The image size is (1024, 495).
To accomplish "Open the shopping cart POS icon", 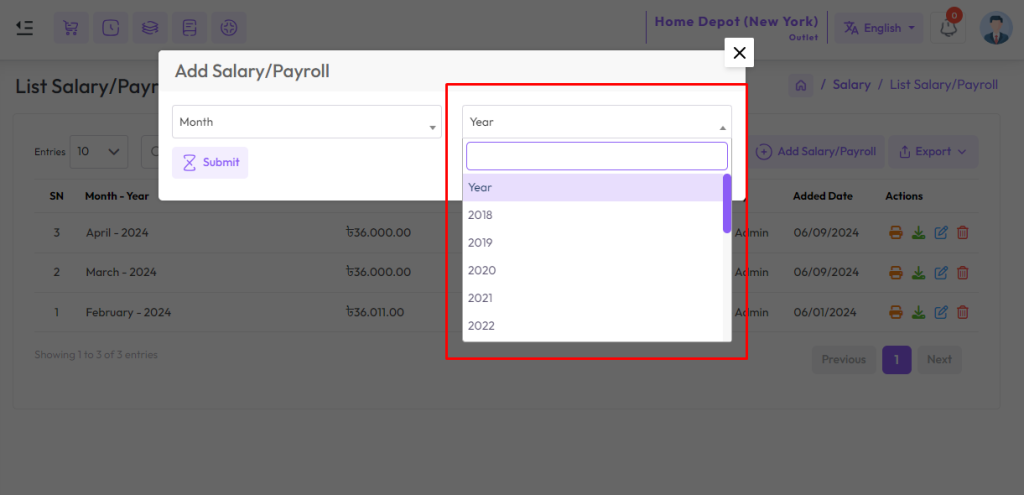I will [71, 28].
